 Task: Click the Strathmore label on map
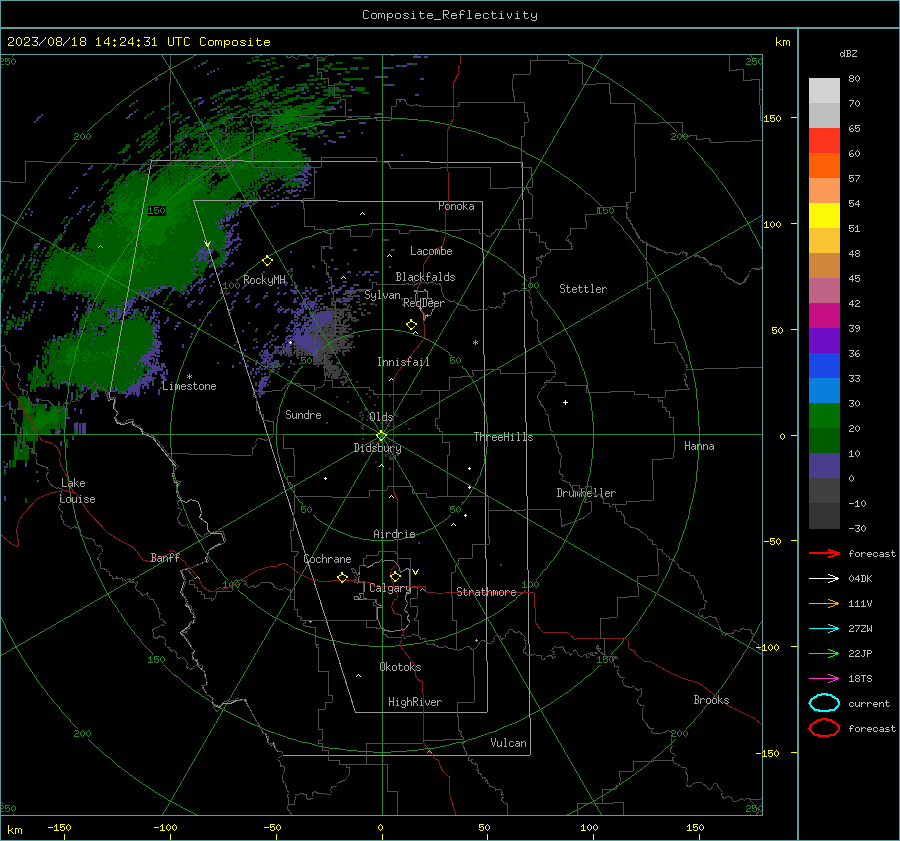[x=486, y=592]
